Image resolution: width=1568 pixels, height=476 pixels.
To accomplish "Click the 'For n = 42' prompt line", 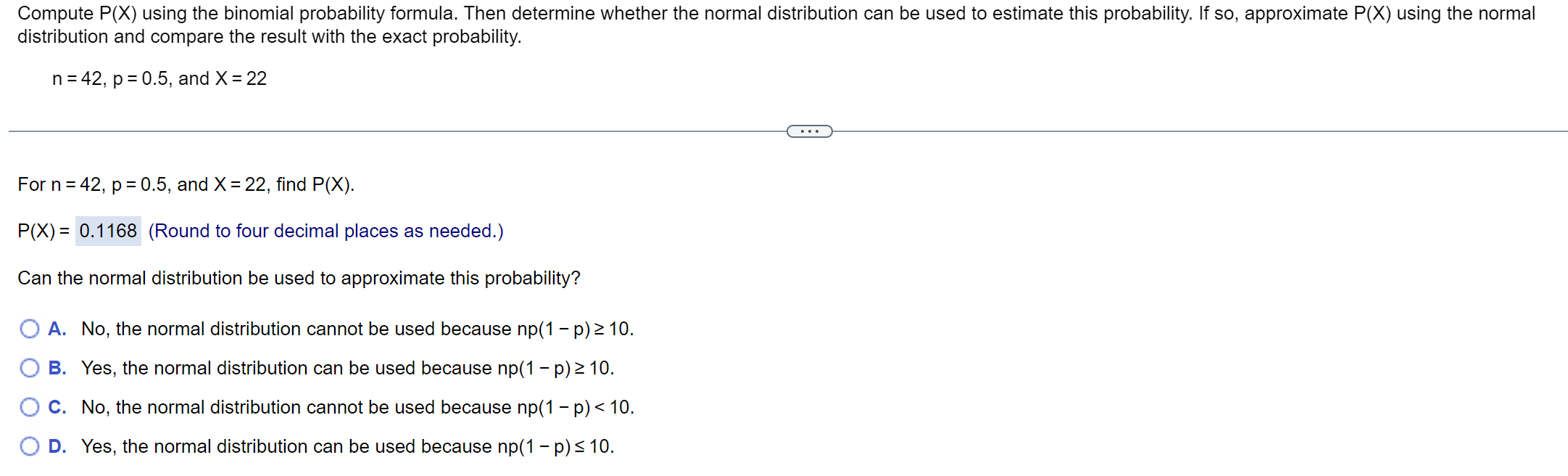I will pos(185,184).
